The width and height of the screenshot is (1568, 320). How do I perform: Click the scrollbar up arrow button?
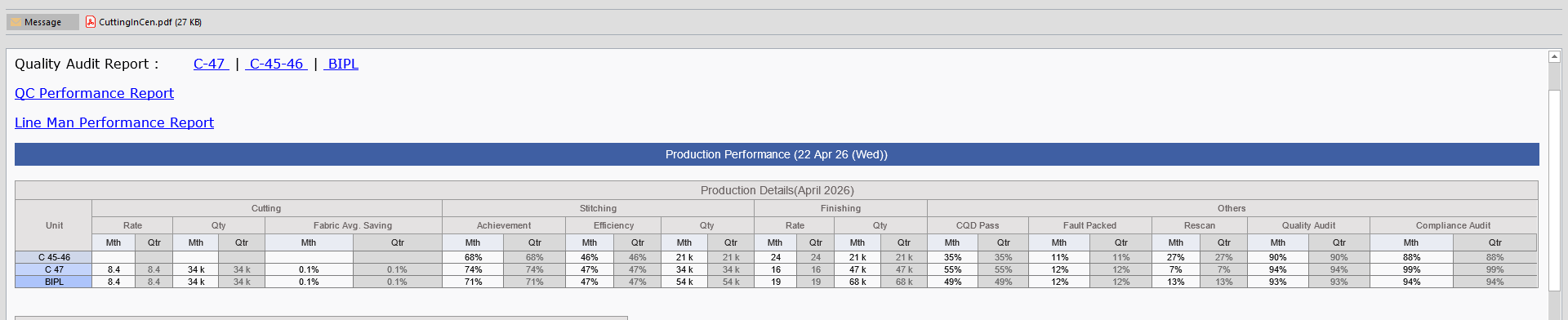coord(1554,56)
